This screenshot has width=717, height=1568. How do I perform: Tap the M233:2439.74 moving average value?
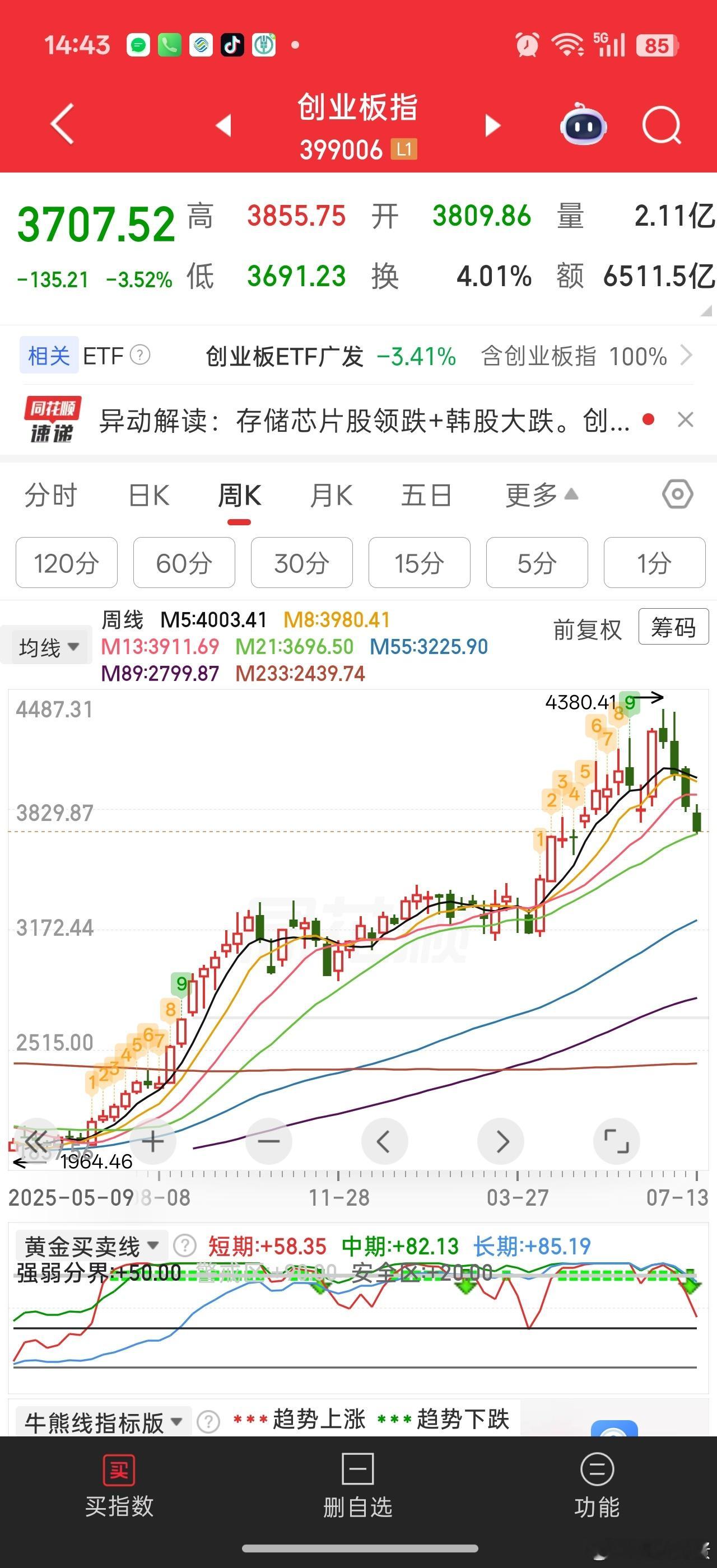pos(300,673)
